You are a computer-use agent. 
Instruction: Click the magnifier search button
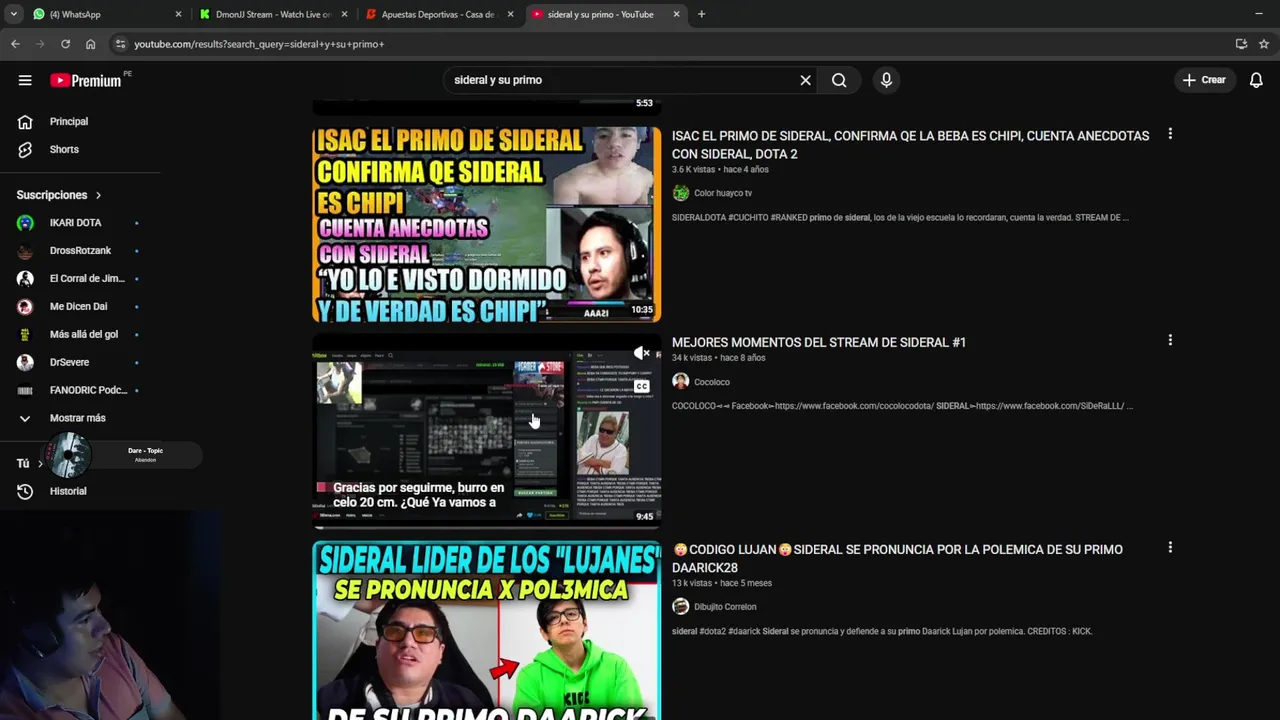839,80
